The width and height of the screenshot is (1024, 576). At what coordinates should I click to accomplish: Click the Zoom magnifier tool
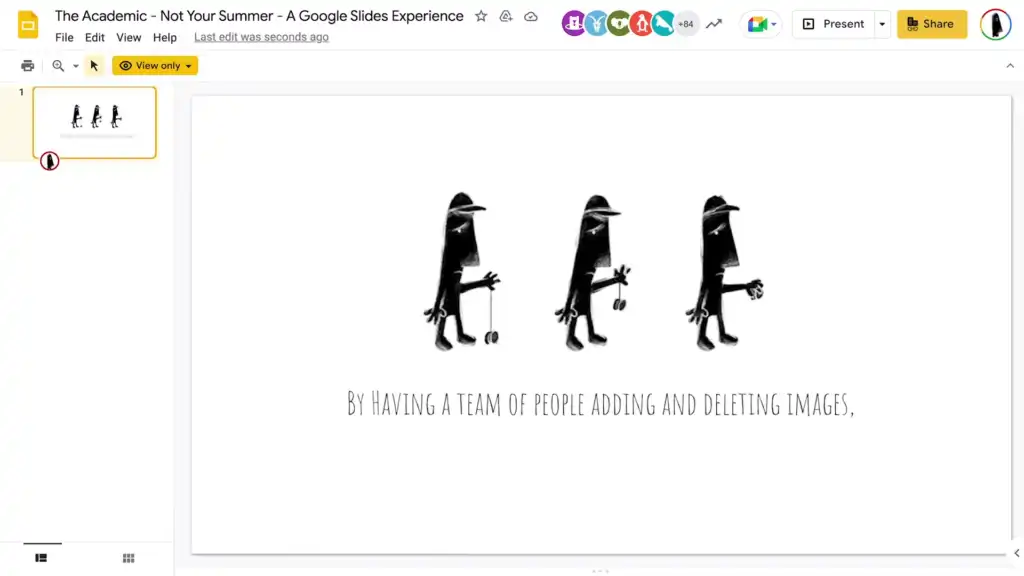pyautogui.click(x=58, y=65)
